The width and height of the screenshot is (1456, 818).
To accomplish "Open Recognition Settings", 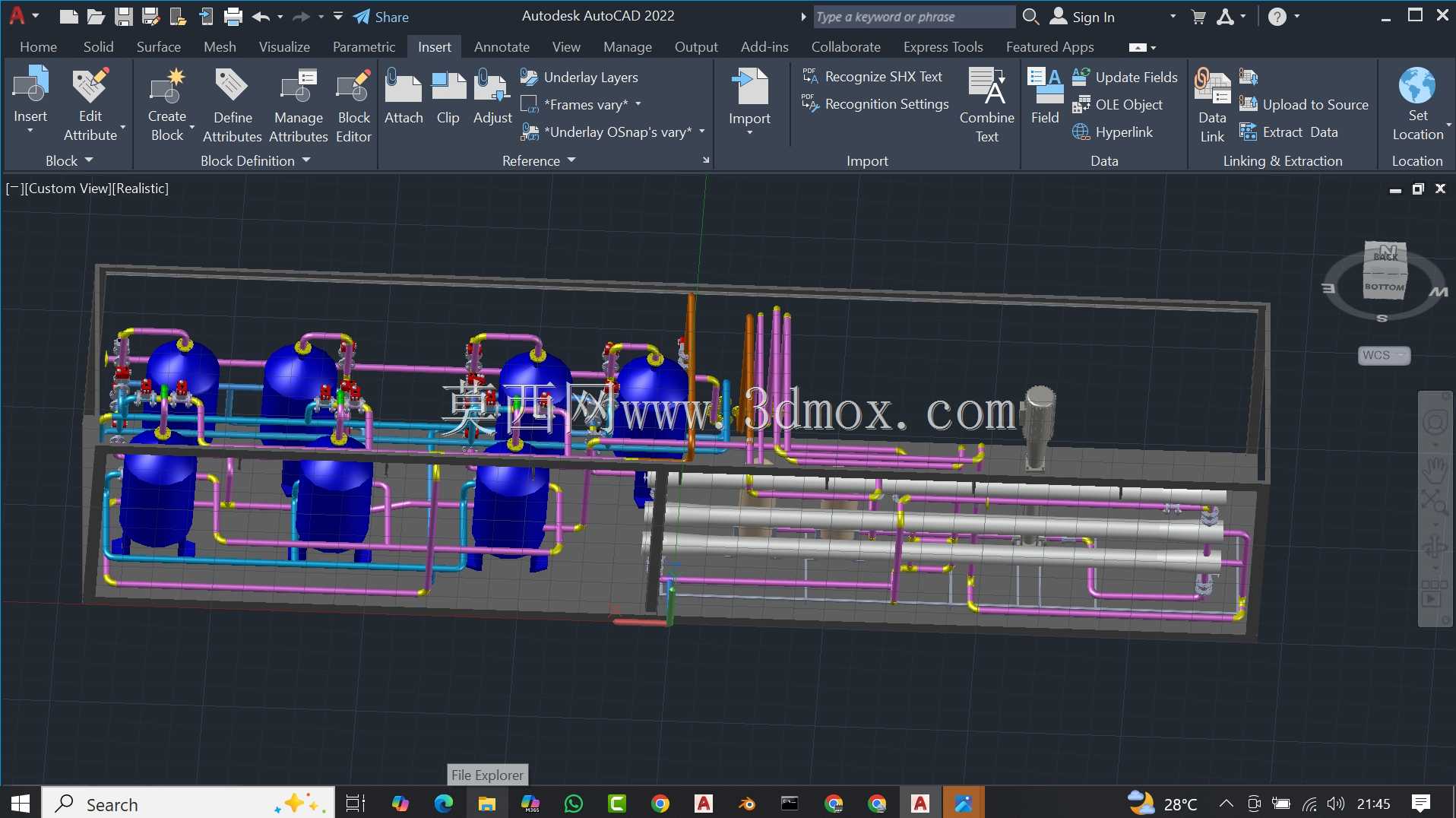I will 875,103.
